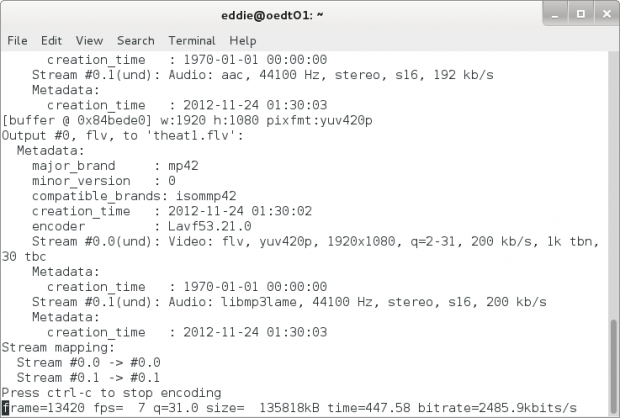This screenshot has height=418, width=620.
Task: Open the Help menu
Action: [243, 41]
